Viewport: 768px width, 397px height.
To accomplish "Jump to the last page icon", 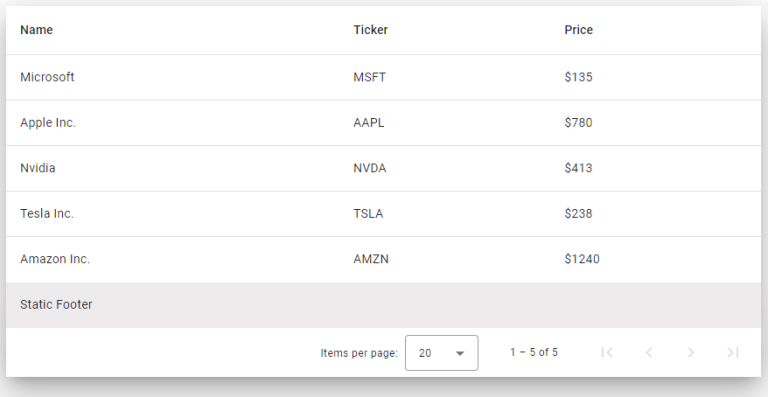I will pyautogui.click(x=733, y=352).
